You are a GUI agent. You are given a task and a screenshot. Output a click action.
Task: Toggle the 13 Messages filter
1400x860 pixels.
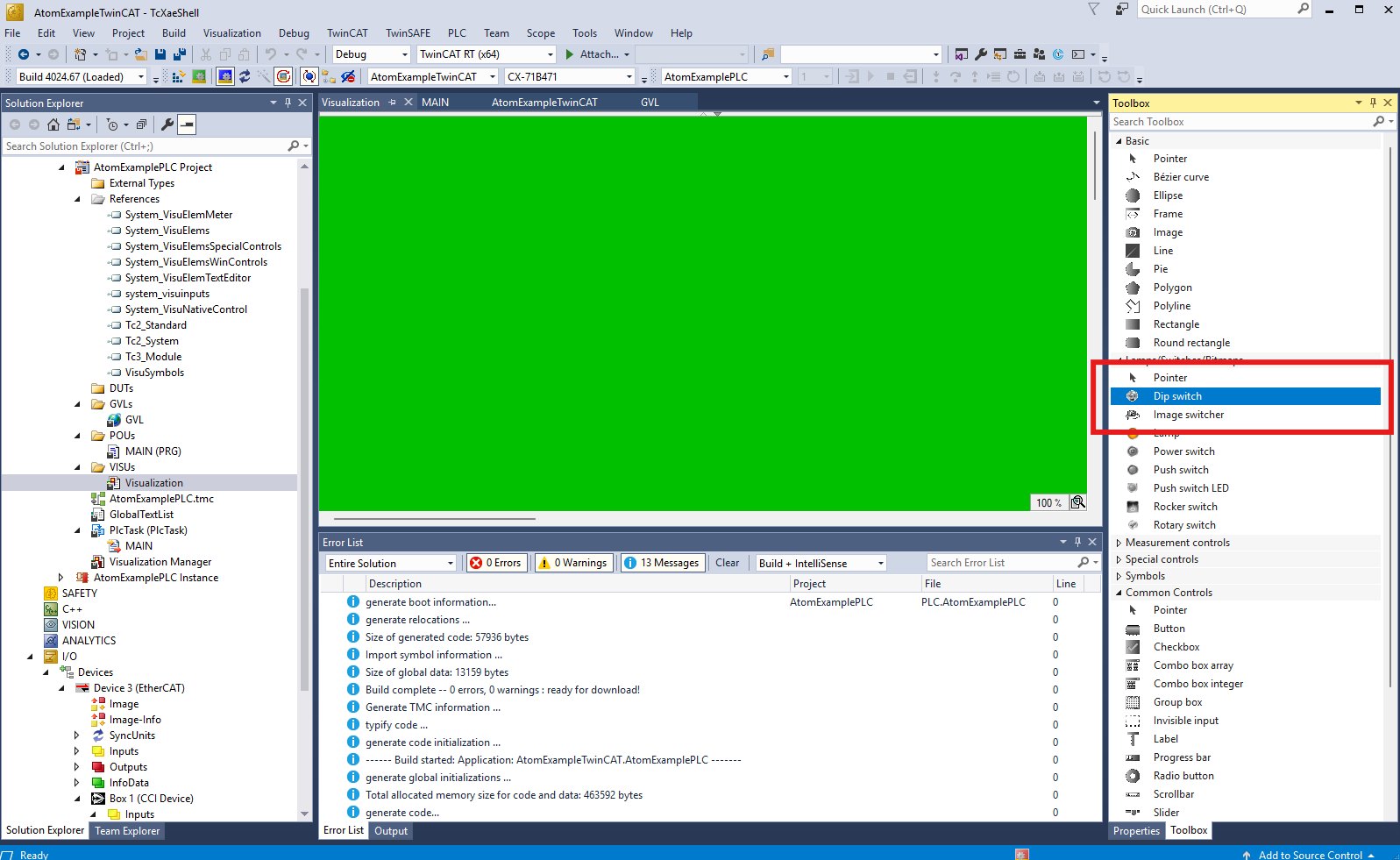(662, 563)
